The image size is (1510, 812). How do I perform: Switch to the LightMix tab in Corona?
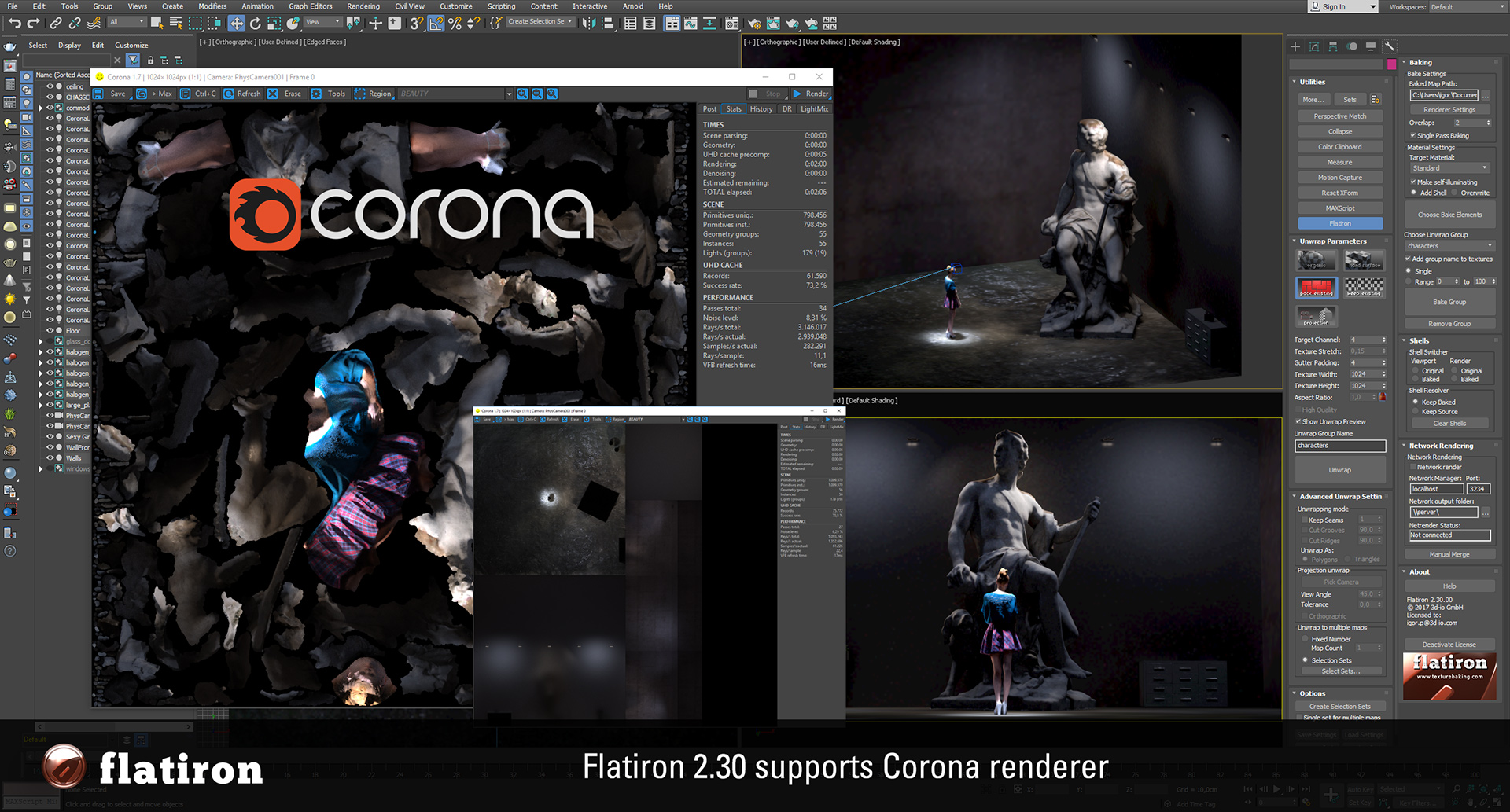click(x=814, y=109)
